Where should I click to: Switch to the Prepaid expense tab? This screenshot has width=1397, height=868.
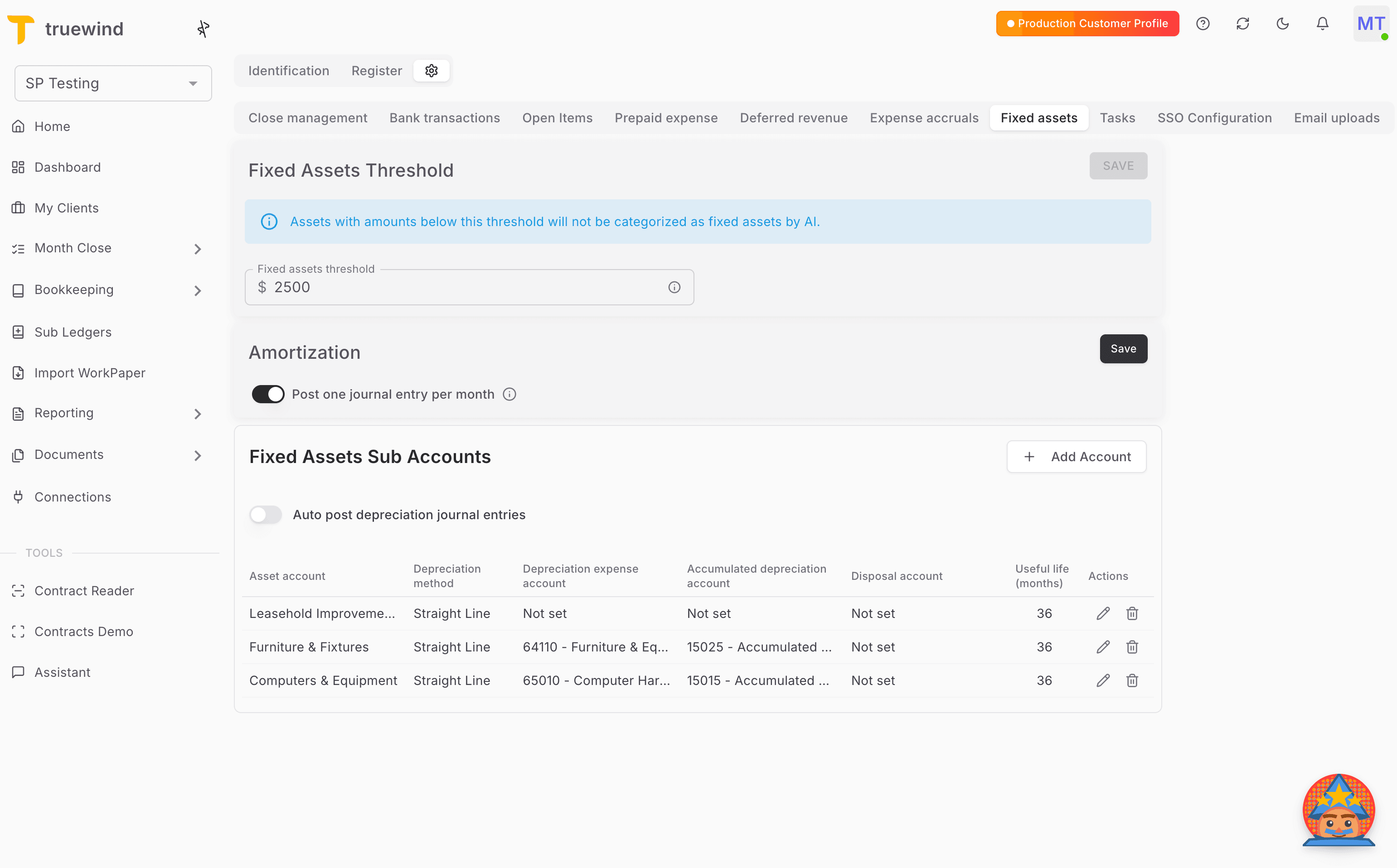666,118
